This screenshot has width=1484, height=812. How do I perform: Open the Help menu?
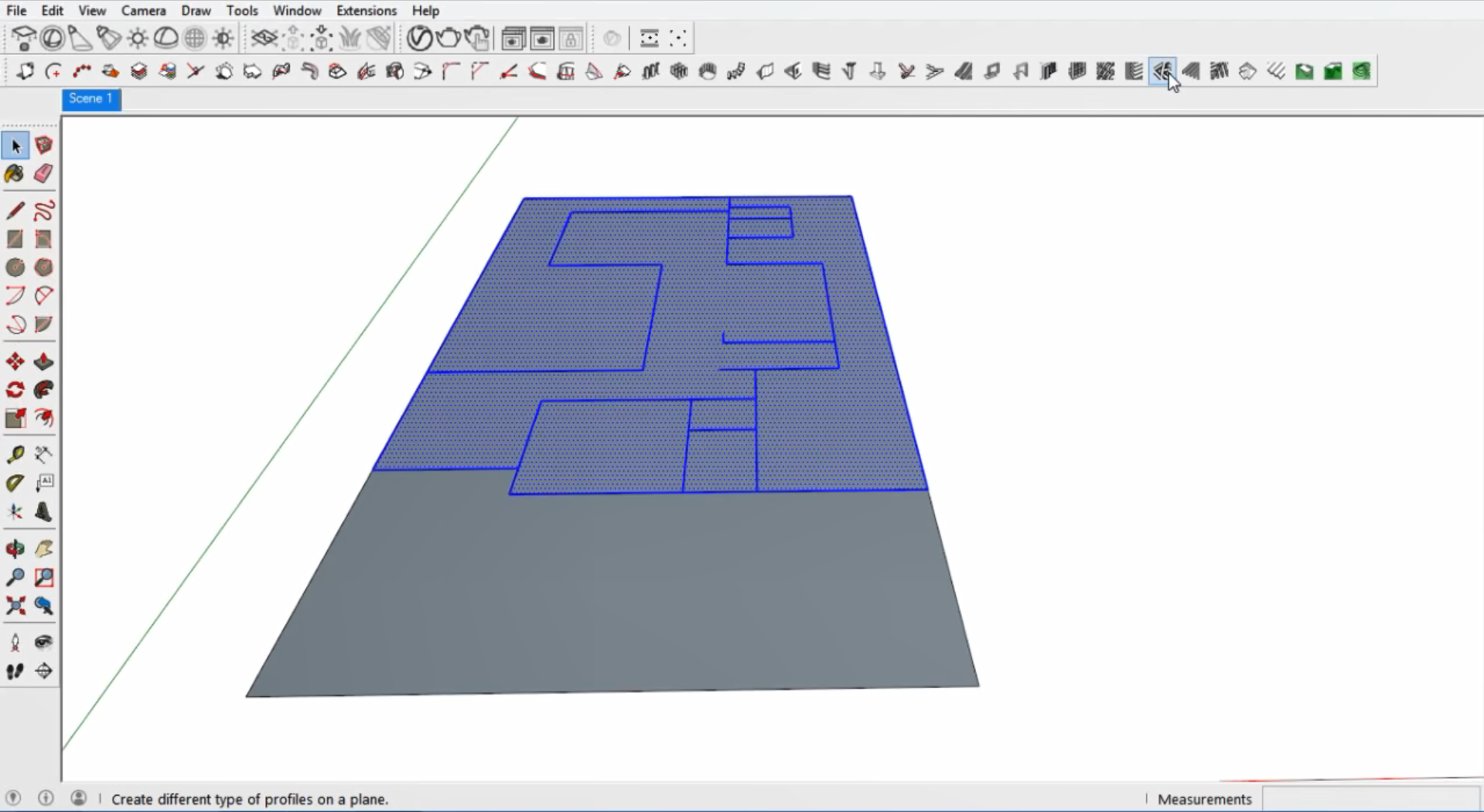(x=425, y=10)
